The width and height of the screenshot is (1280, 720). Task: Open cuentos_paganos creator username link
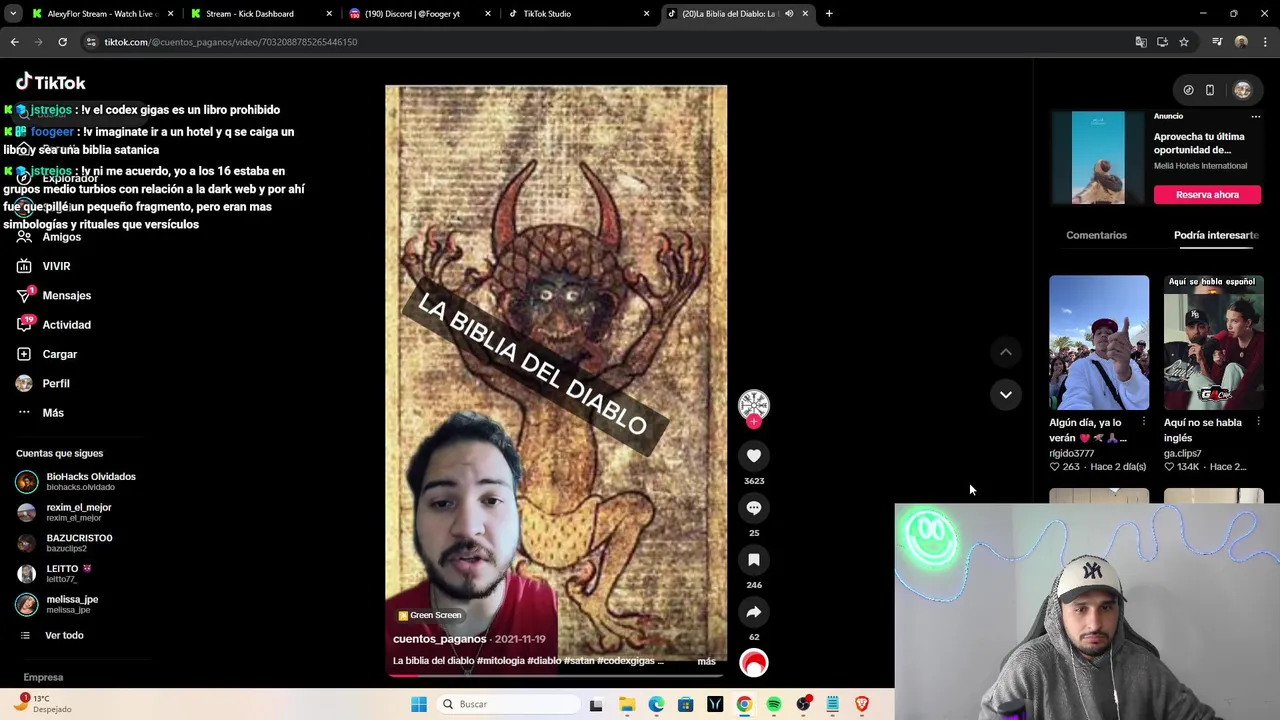coord(439,639)
